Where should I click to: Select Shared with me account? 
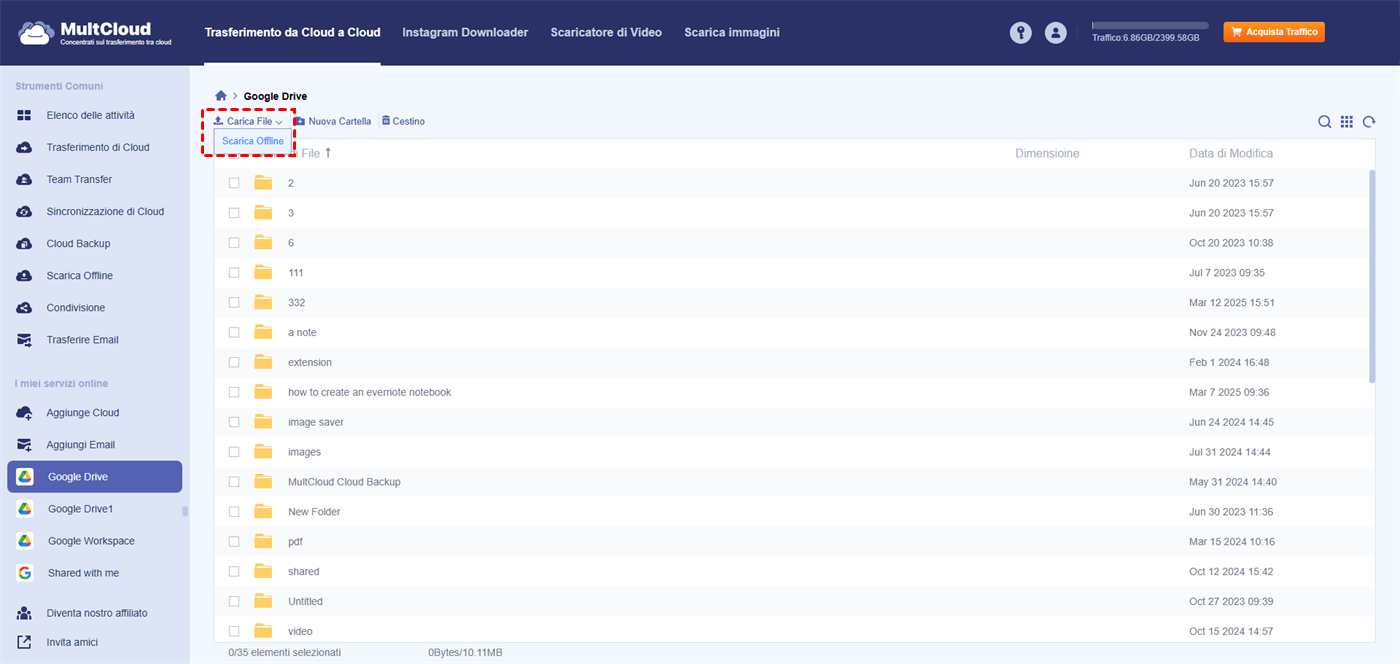tap(83, 573)
